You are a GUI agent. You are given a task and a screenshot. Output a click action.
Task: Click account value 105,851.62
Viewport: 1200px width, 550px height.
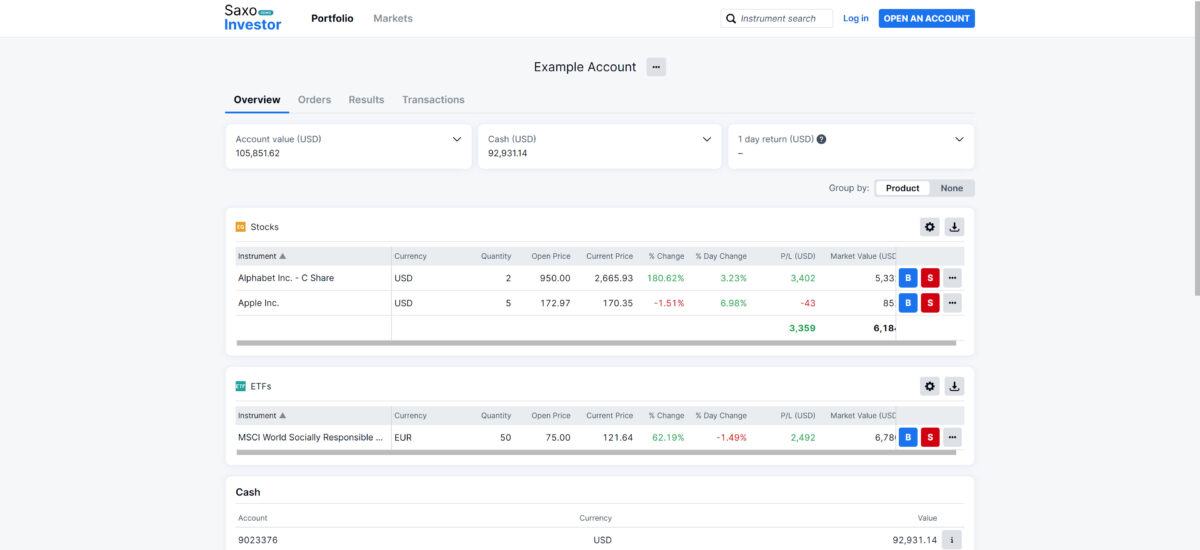pos(258,153)
